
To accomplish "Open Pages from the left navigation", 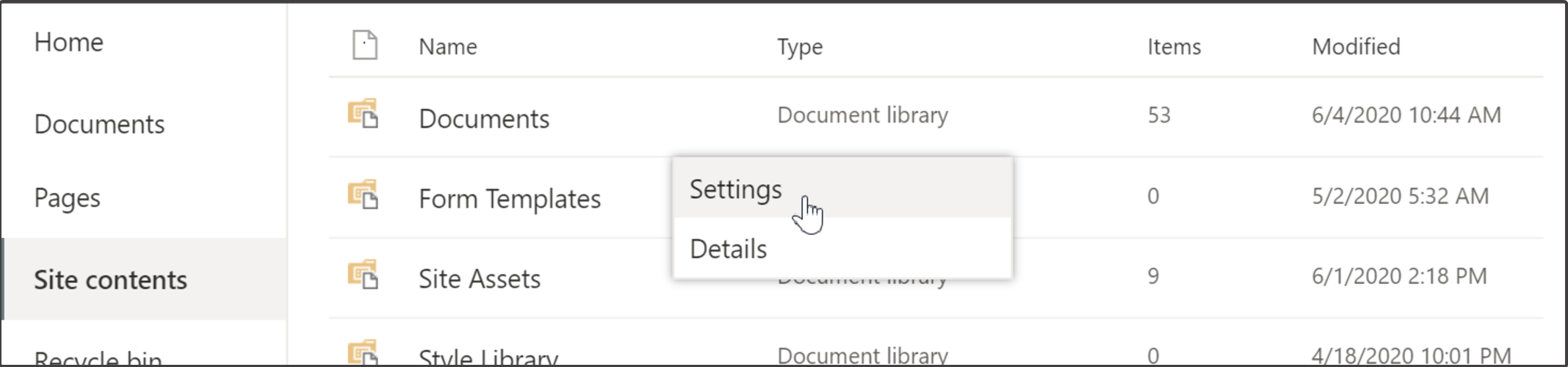I will (68, 198).
